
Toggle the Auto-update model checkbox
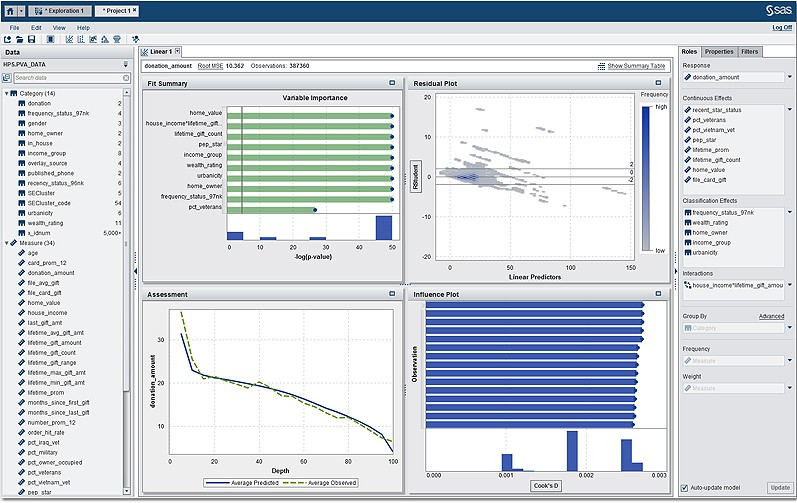click(684, 488)
